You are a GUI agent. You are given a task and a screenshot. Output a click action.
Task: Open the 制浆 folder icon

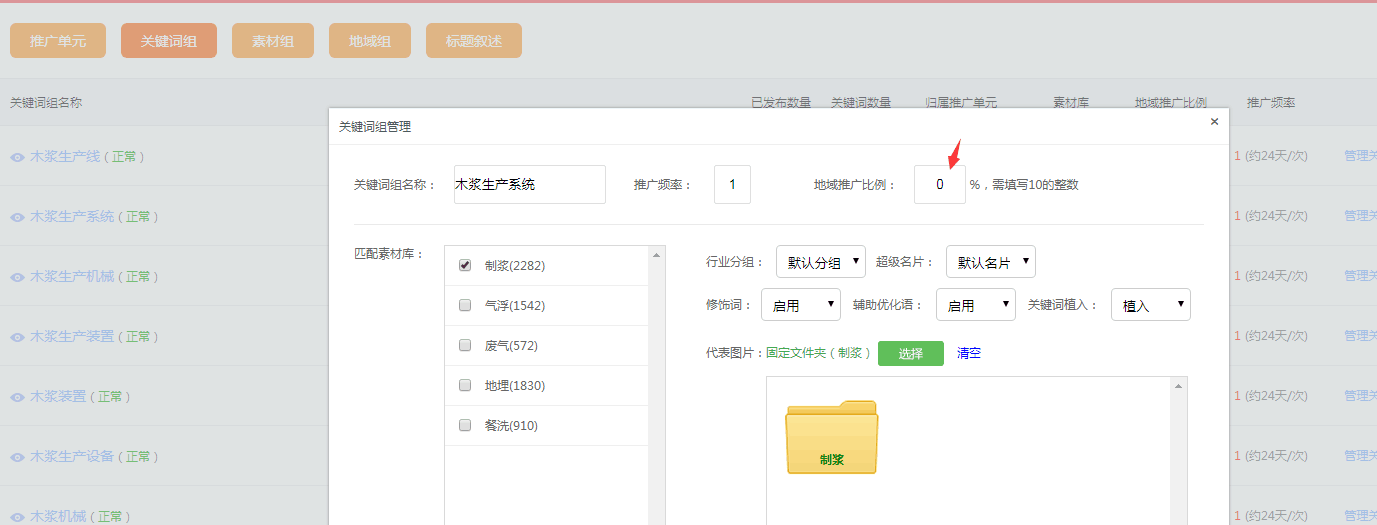tap(831, 437)
